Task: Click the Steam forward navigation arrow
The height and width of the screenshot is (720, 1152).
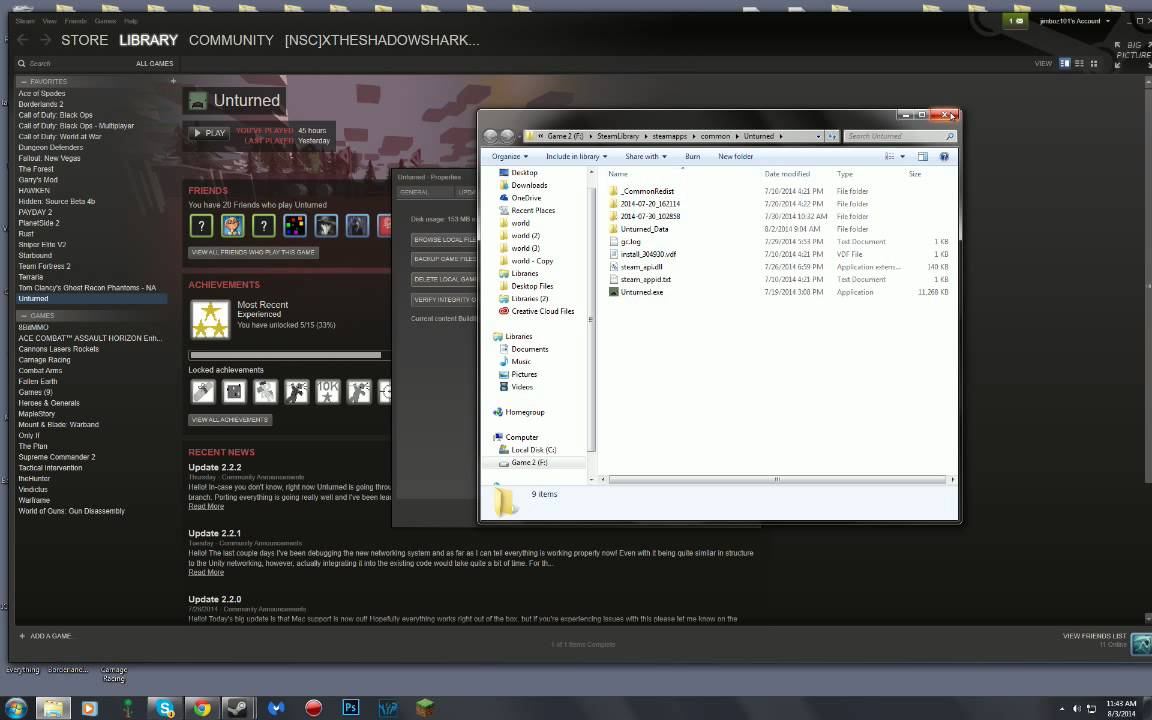Action: [46, 40]
